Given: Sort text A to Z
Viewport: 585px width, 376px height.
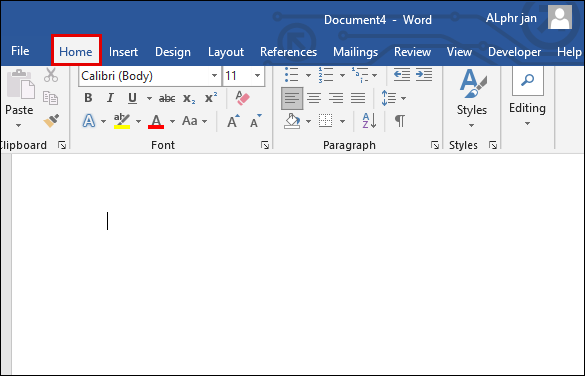Looking at the screenshot, I should [x=369, y=121].
